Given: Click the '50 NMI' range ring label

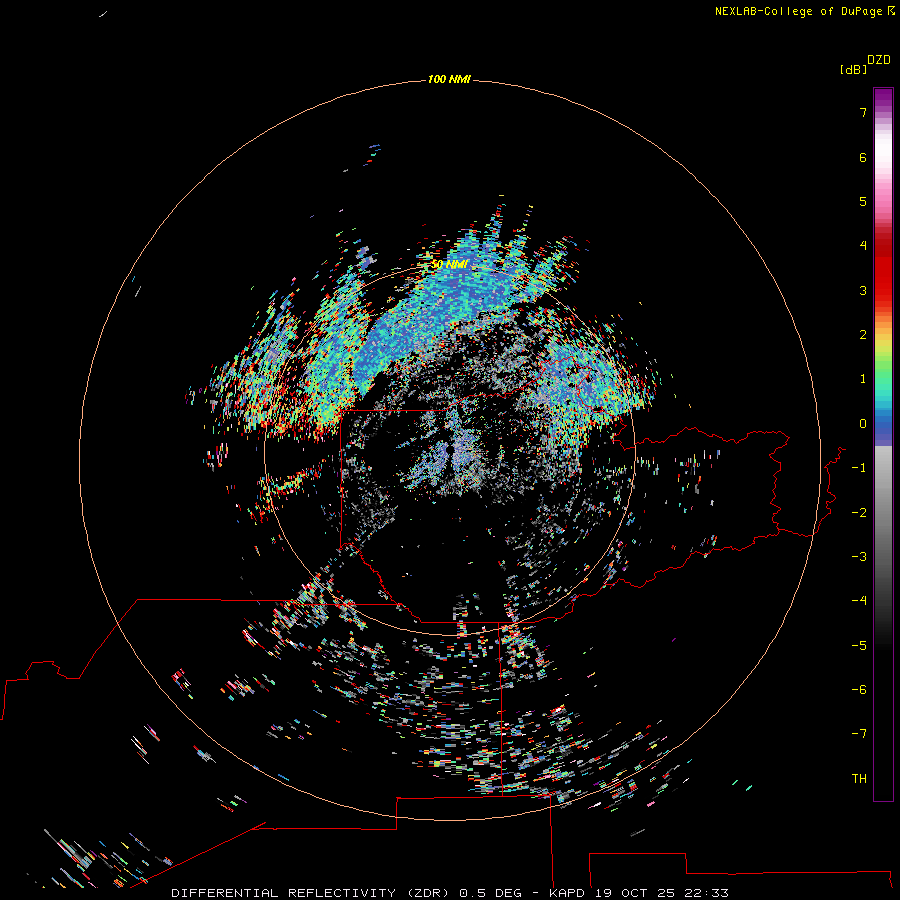Looking at the screenshot, I should pos(449,264).
